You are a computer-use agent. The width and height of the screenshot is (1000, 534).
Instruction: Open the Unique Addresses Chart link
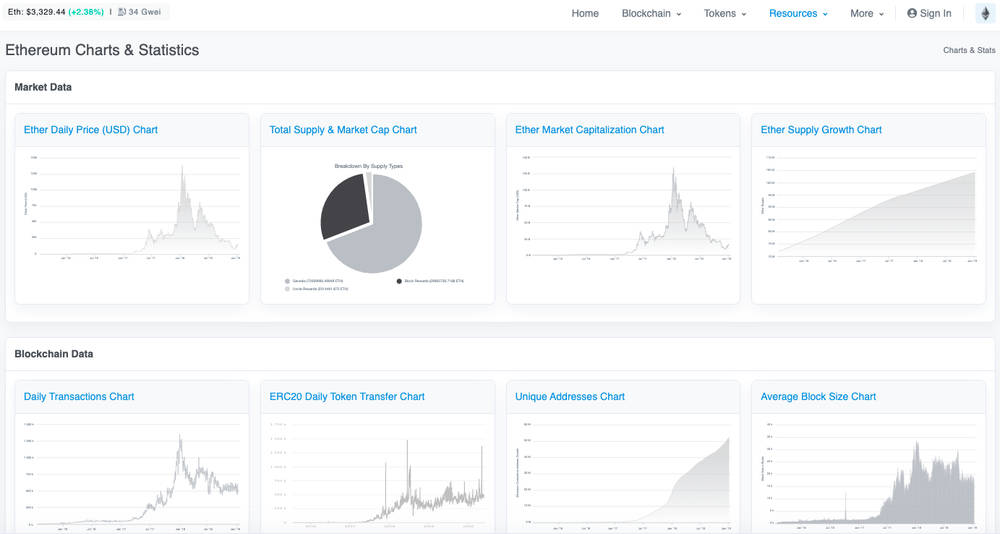point(570,396)
